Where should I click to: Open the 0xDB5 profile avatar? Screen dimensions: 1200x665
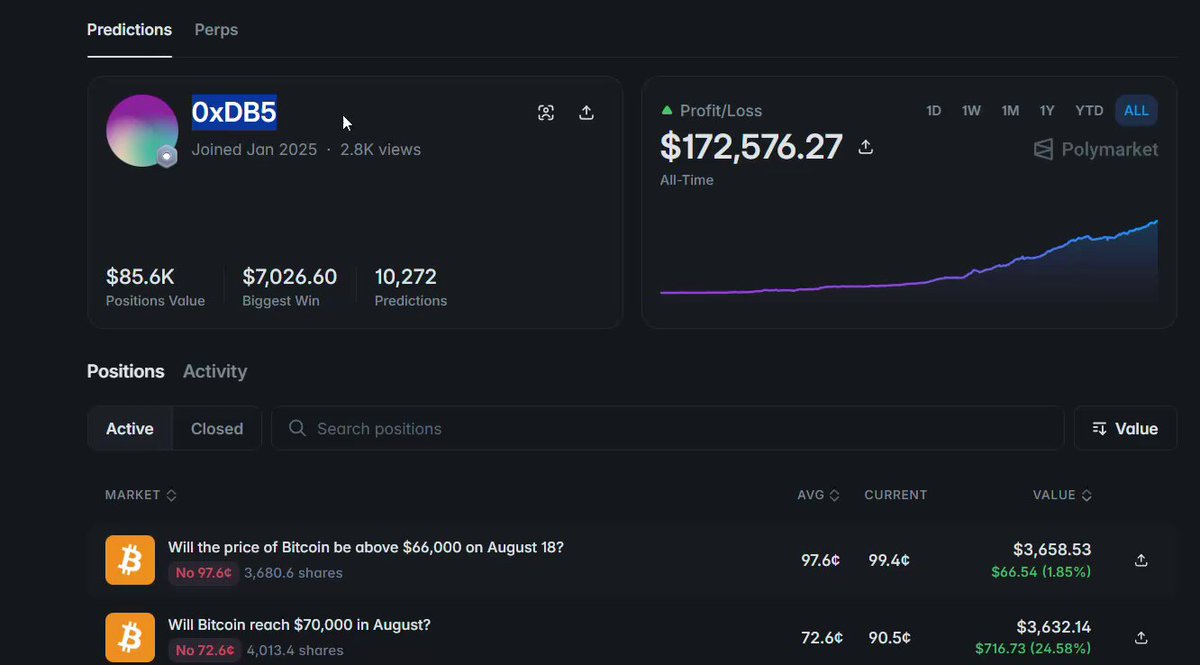point(142,130)
